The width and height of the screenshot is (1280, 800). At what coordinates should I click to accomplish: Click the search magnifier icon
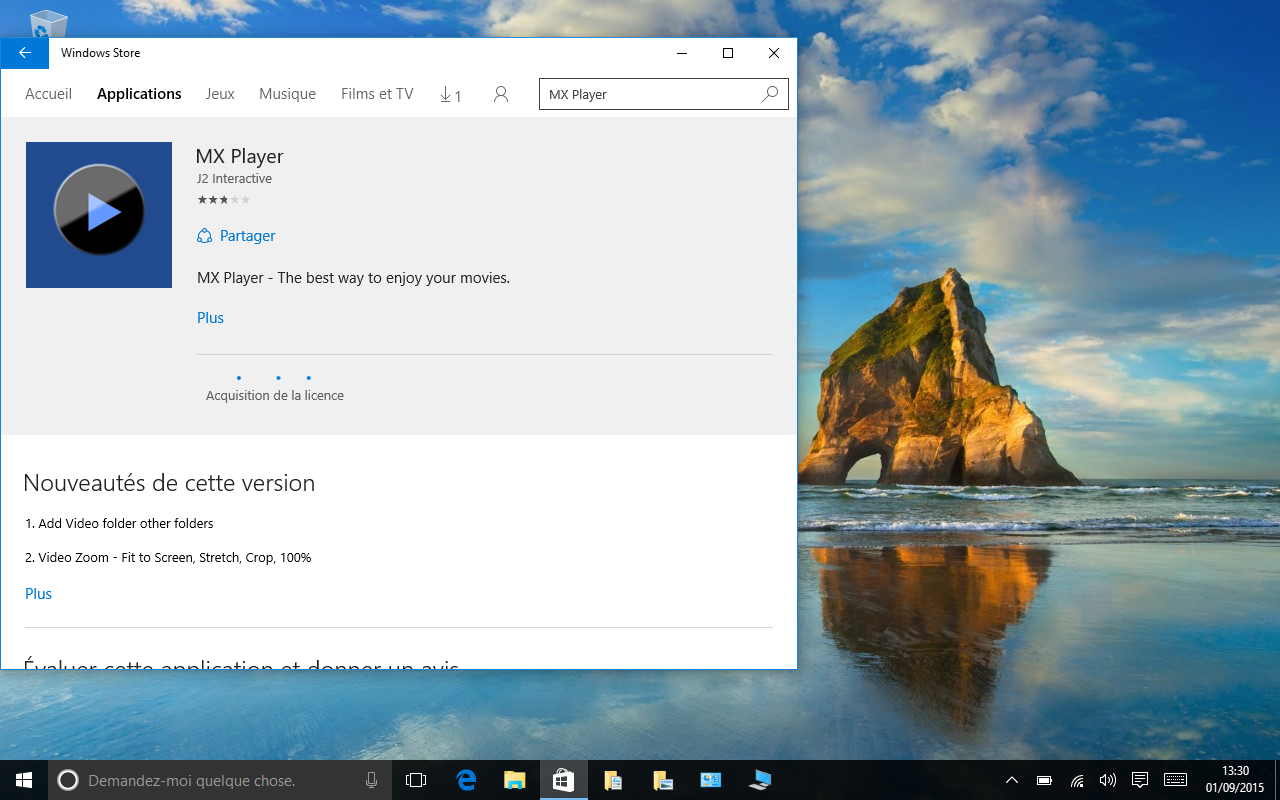[x=770, y=94]
